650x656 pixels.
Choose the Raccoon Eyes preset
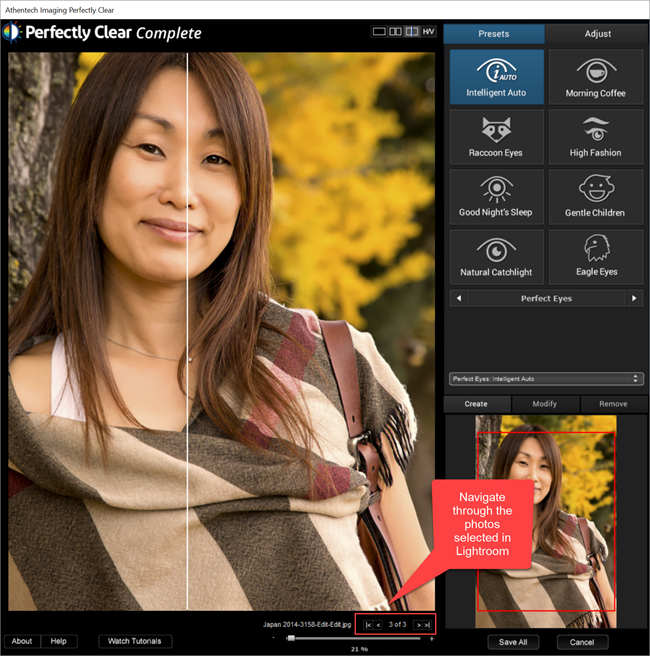(496, 137)
